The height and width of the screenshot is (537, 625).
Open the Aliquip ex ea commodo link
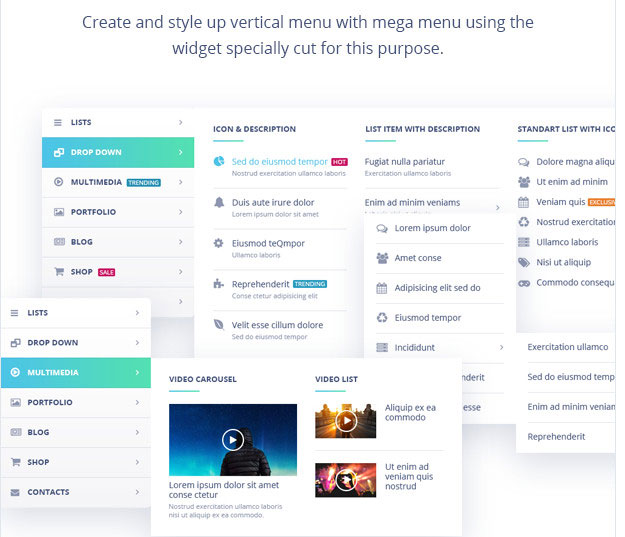click(x=410, y=413)
